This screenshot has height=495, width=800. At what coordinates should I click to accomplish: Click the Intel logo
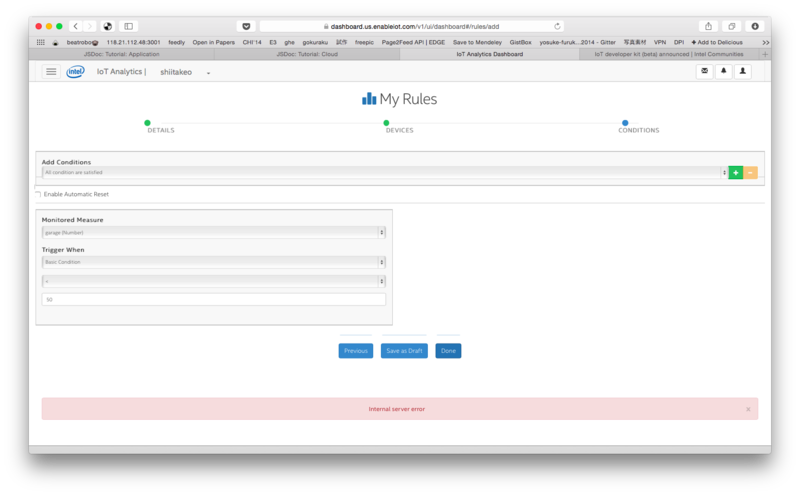[76, 71]
